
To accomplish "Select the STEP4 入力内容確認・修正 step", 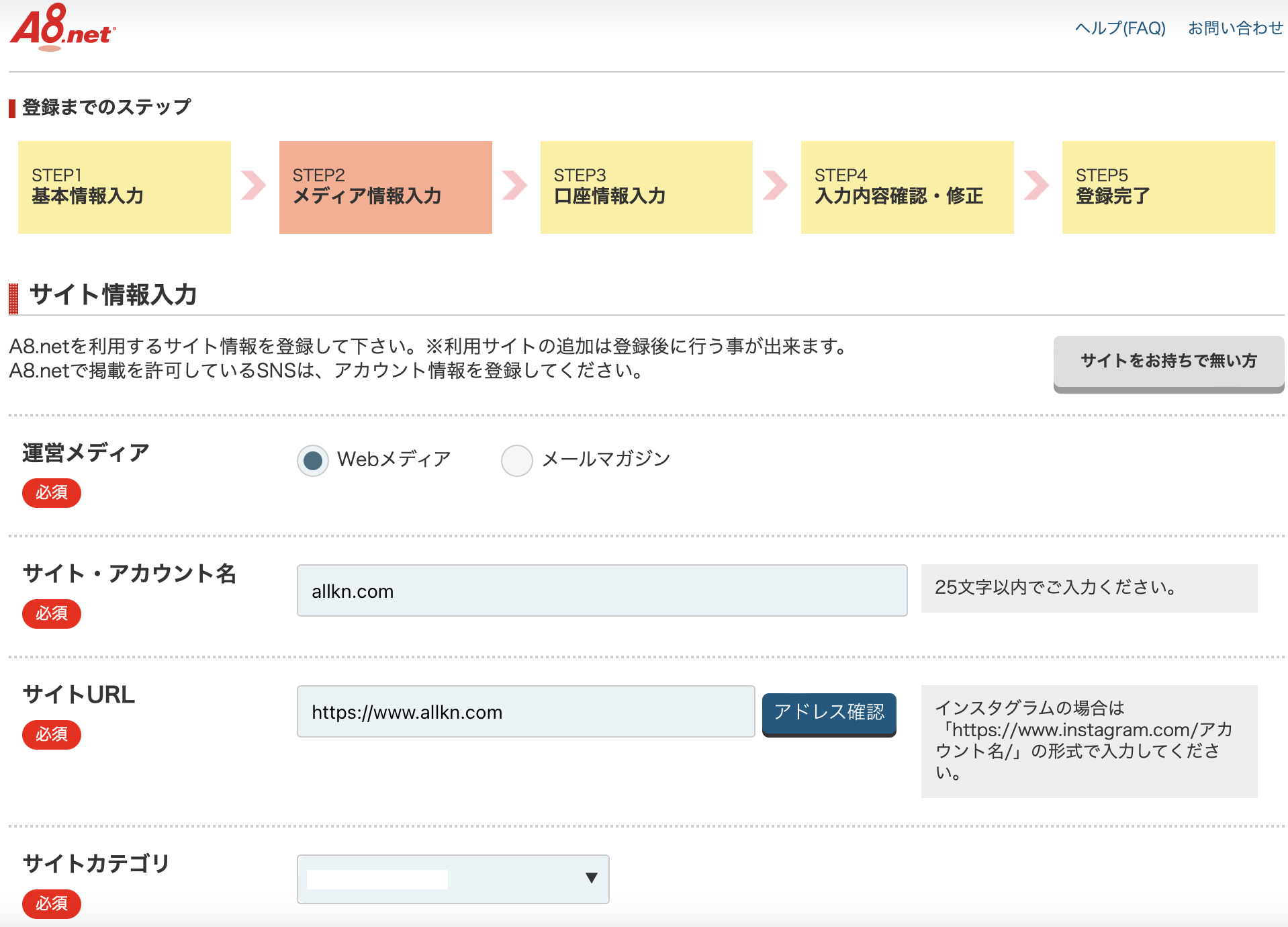I will tap(907, 187).
